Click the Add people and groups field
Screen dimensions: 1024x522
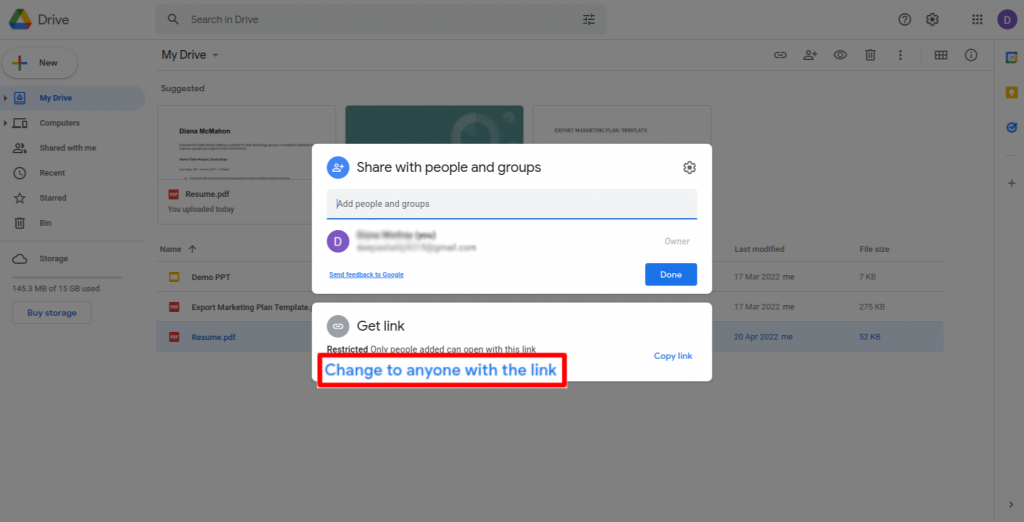tap(511, 204)
